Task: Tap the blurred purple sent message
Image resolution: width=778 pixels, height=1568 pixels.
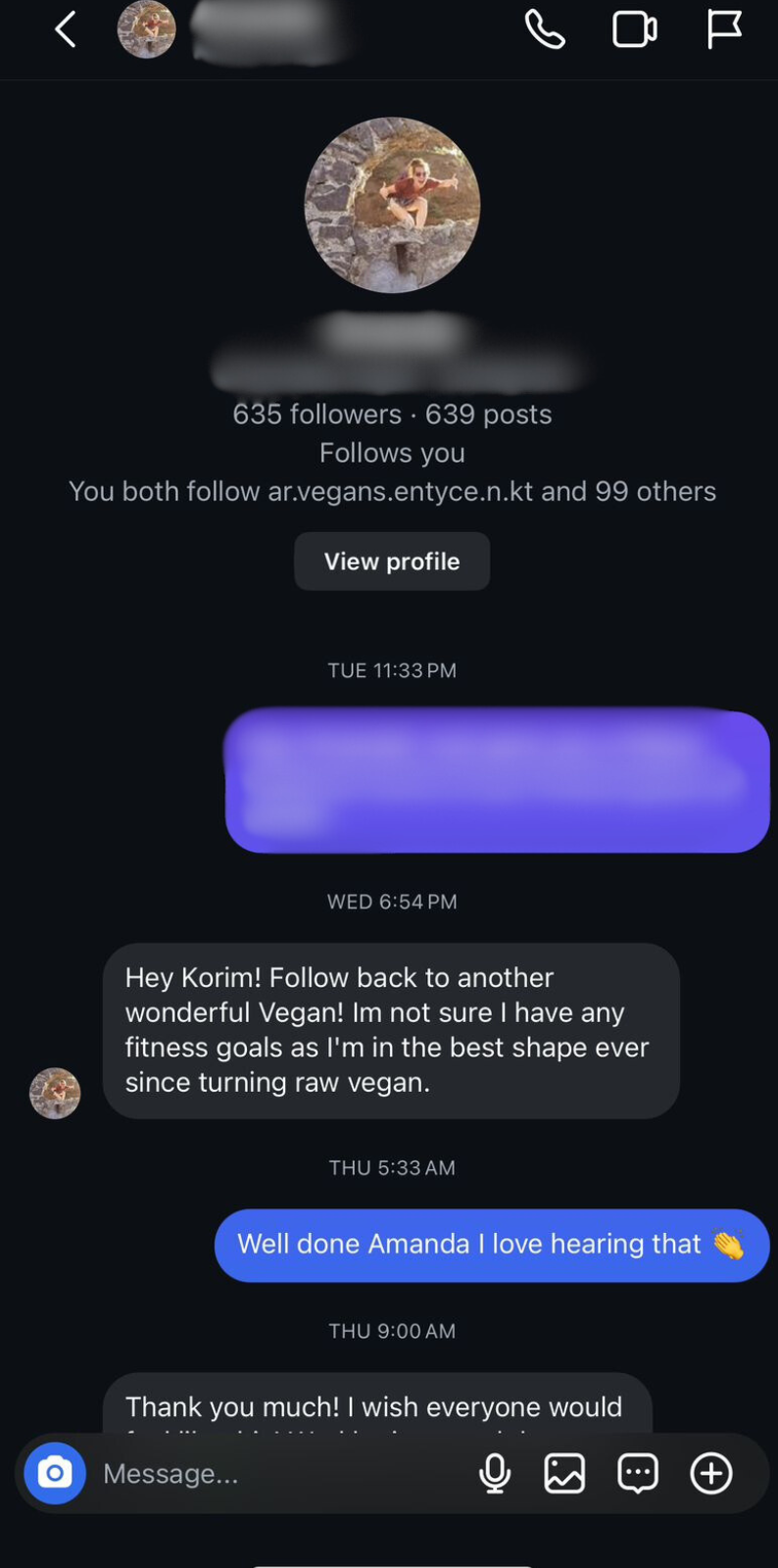Action: pyautogui.click(x=497, y=781)
